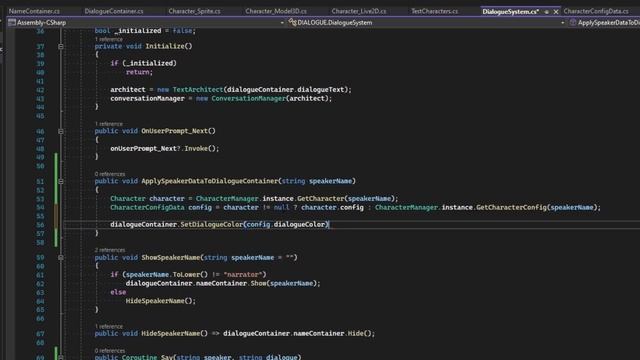Activate the DialogueSystem.cs tab
The image size is (640, 360).
[510, 11]
